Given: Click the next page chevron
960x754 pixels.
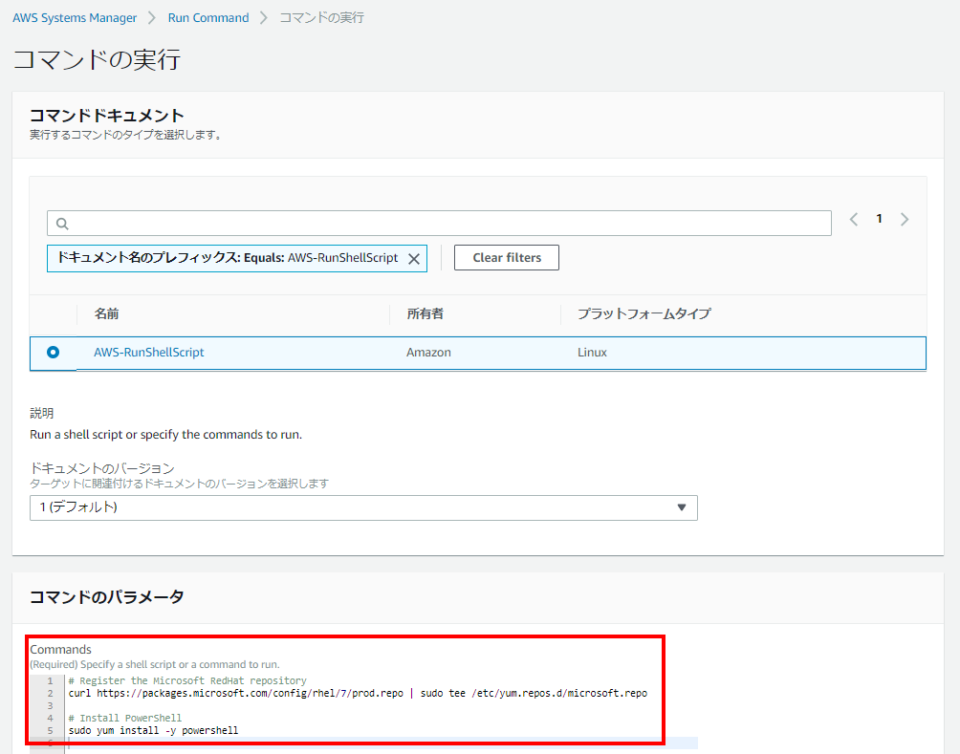Looking at the screenshot, I should [904, 218].
